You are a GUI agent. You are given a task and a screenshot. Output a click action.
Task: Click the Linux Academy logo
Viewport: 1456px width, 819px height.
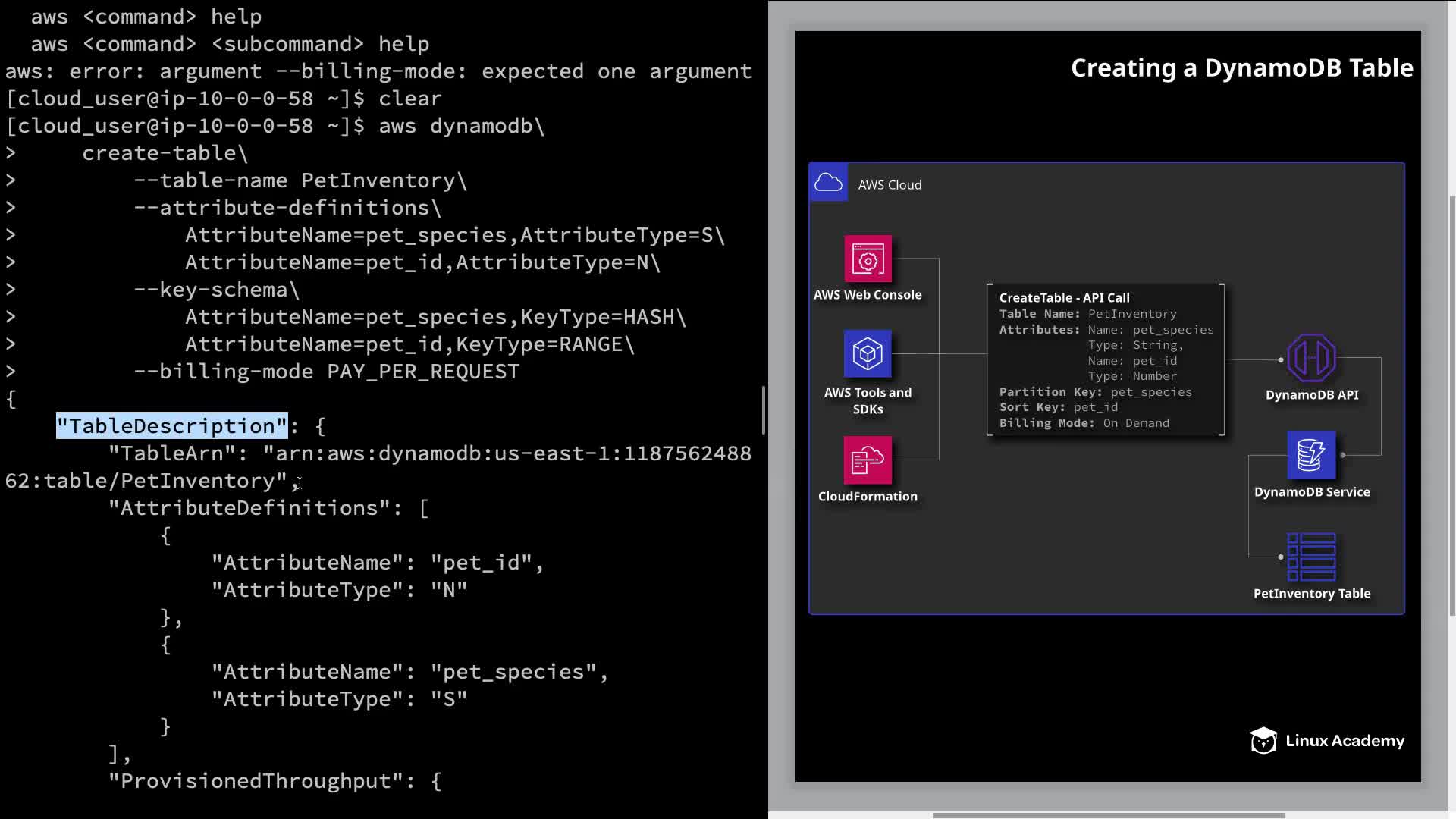click(x=1327, y=741)
